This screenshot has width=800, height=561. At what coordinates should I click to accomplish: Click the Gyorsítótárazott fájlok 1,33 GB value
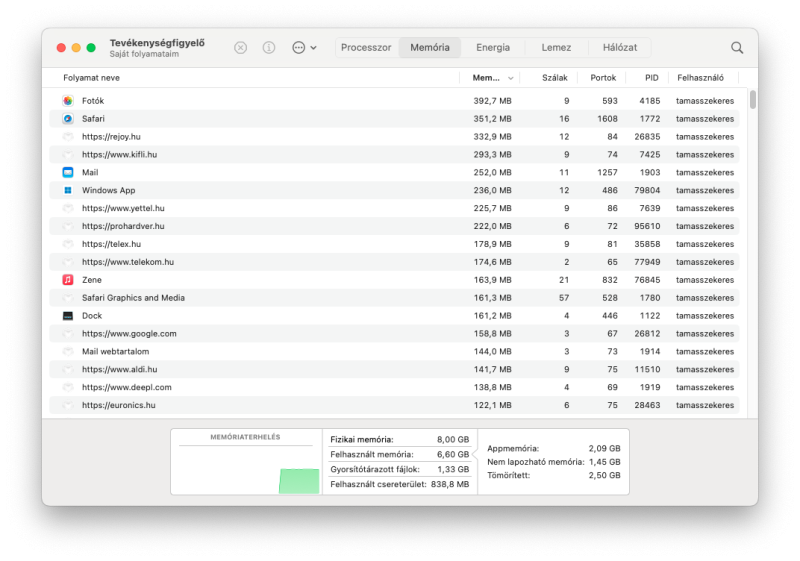click(453, 469)
